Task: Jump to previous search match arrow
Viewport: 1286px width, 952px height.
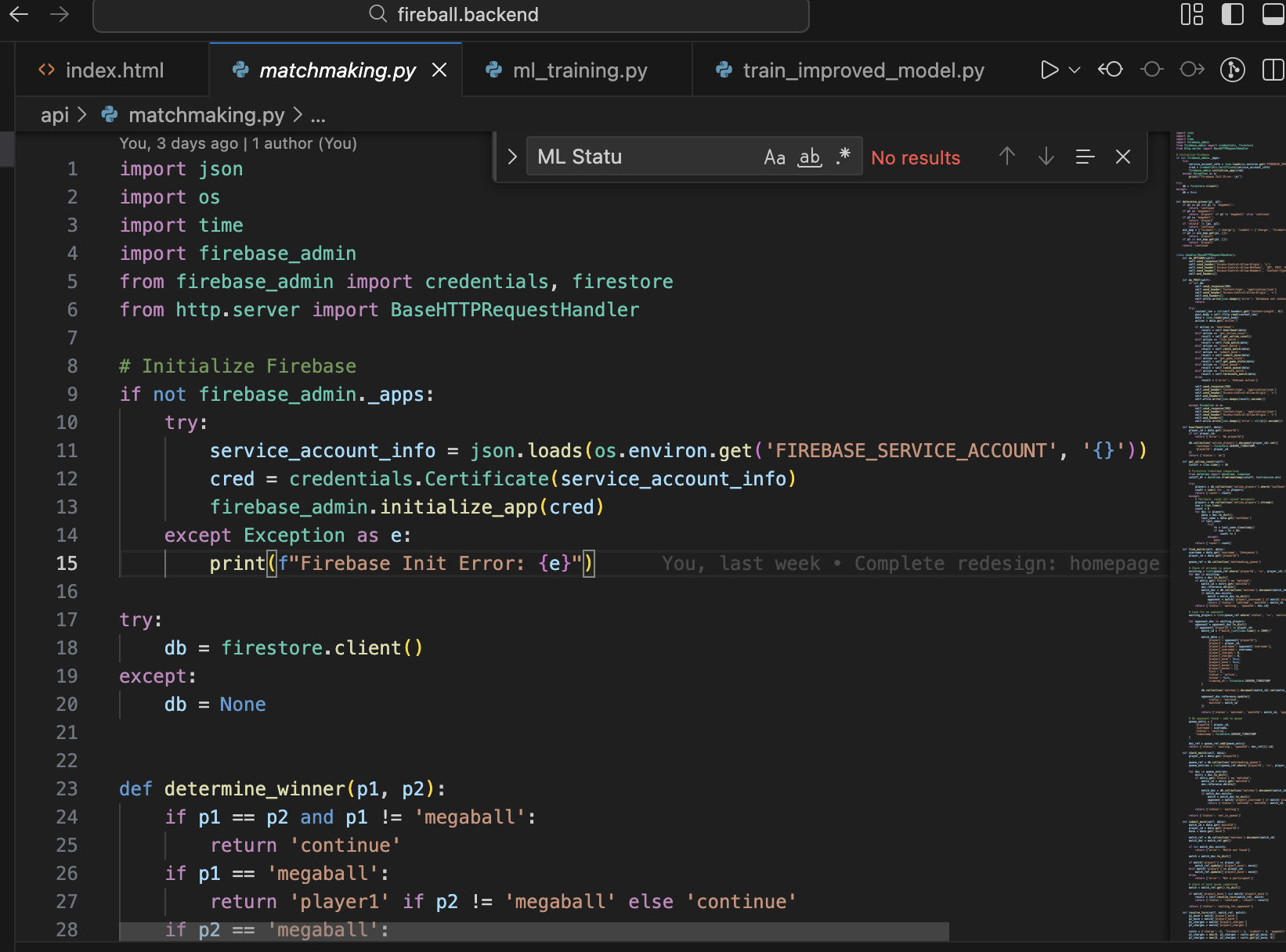Action: (1007, 157)
